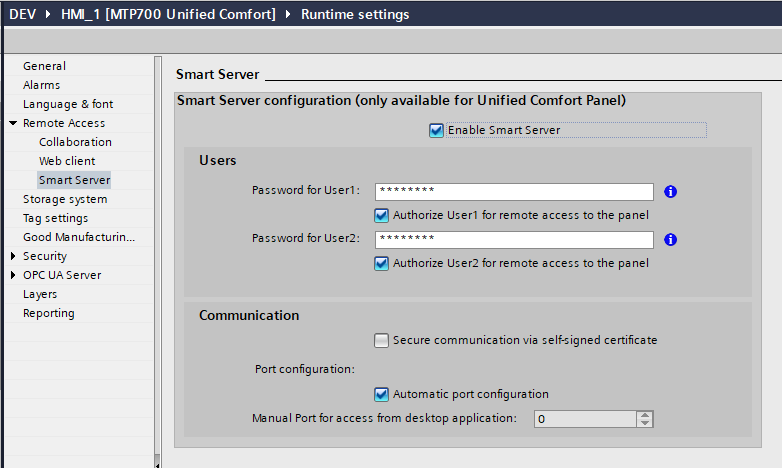Enable secure communication via self-signed certificate

381,341
